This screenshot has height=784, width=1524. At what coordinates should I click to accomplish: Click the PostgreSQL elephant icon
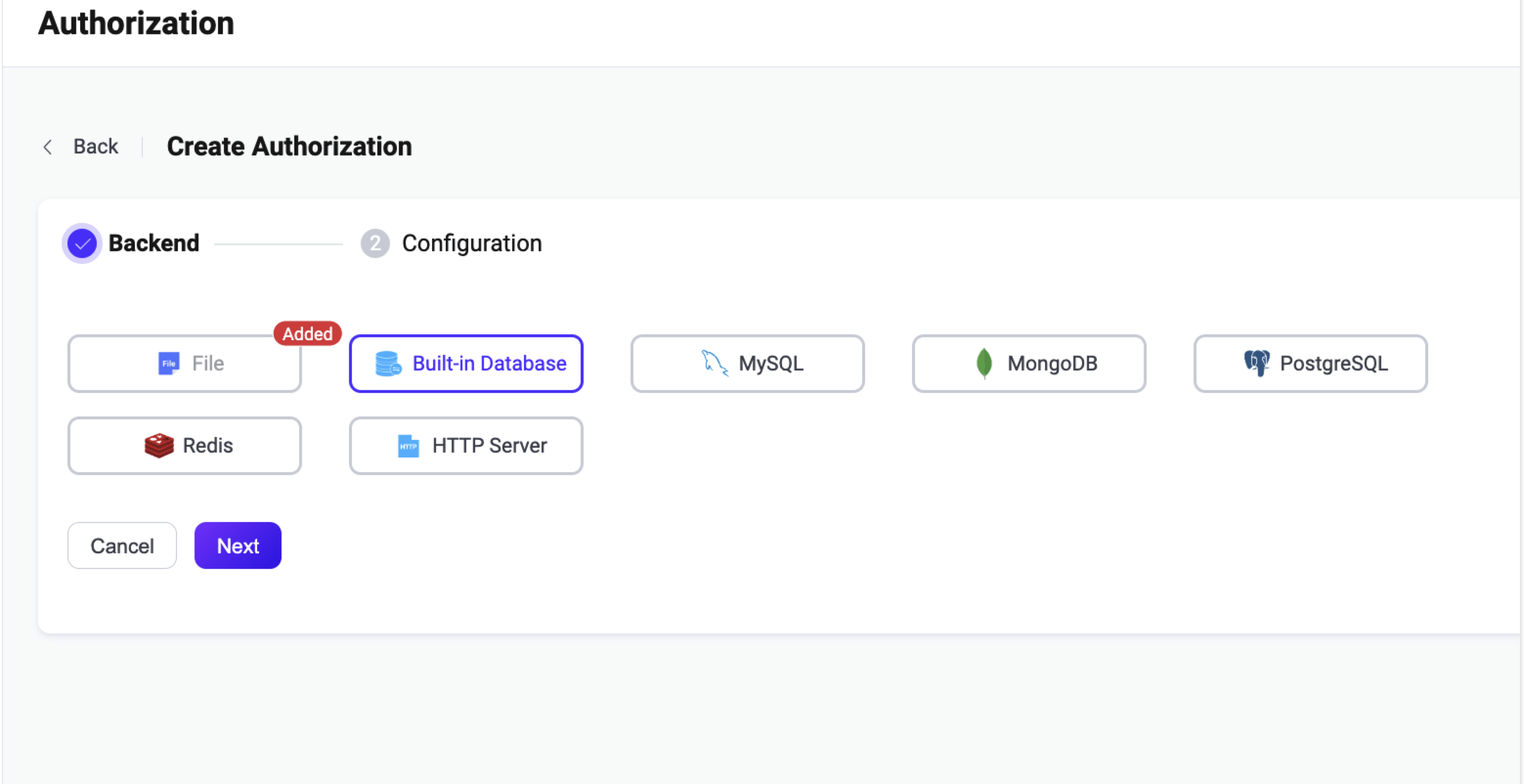[1257, 363]
